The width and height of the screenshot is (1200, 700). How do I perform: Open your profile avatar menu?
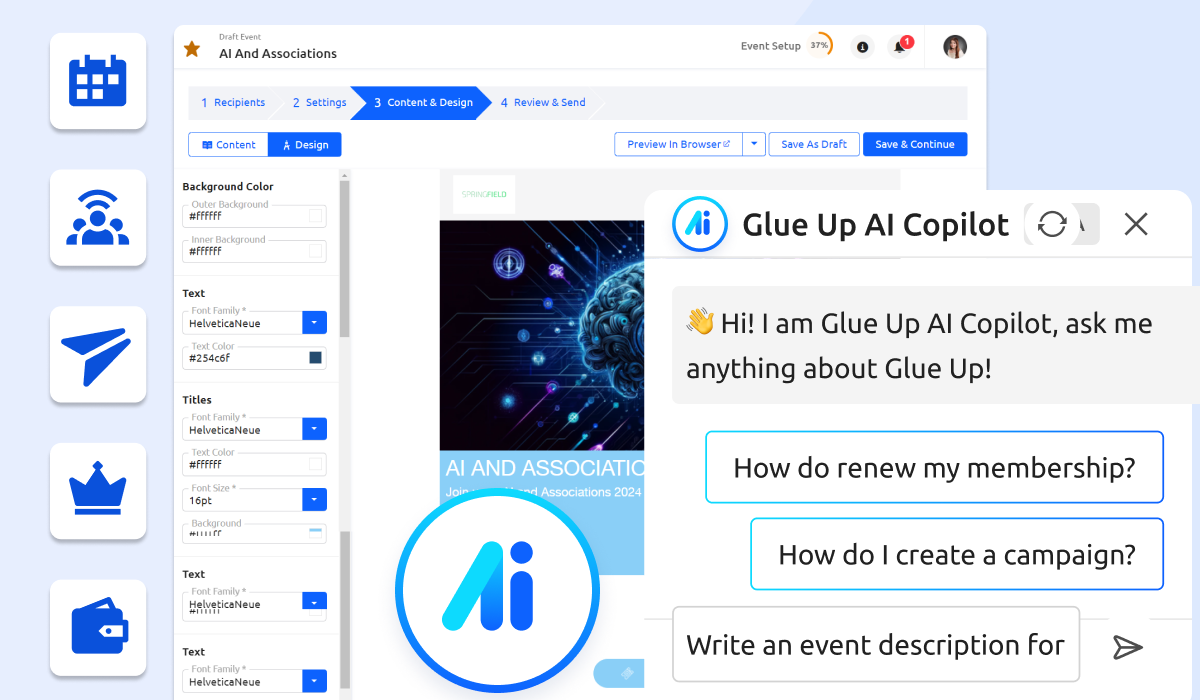[955, 46]
